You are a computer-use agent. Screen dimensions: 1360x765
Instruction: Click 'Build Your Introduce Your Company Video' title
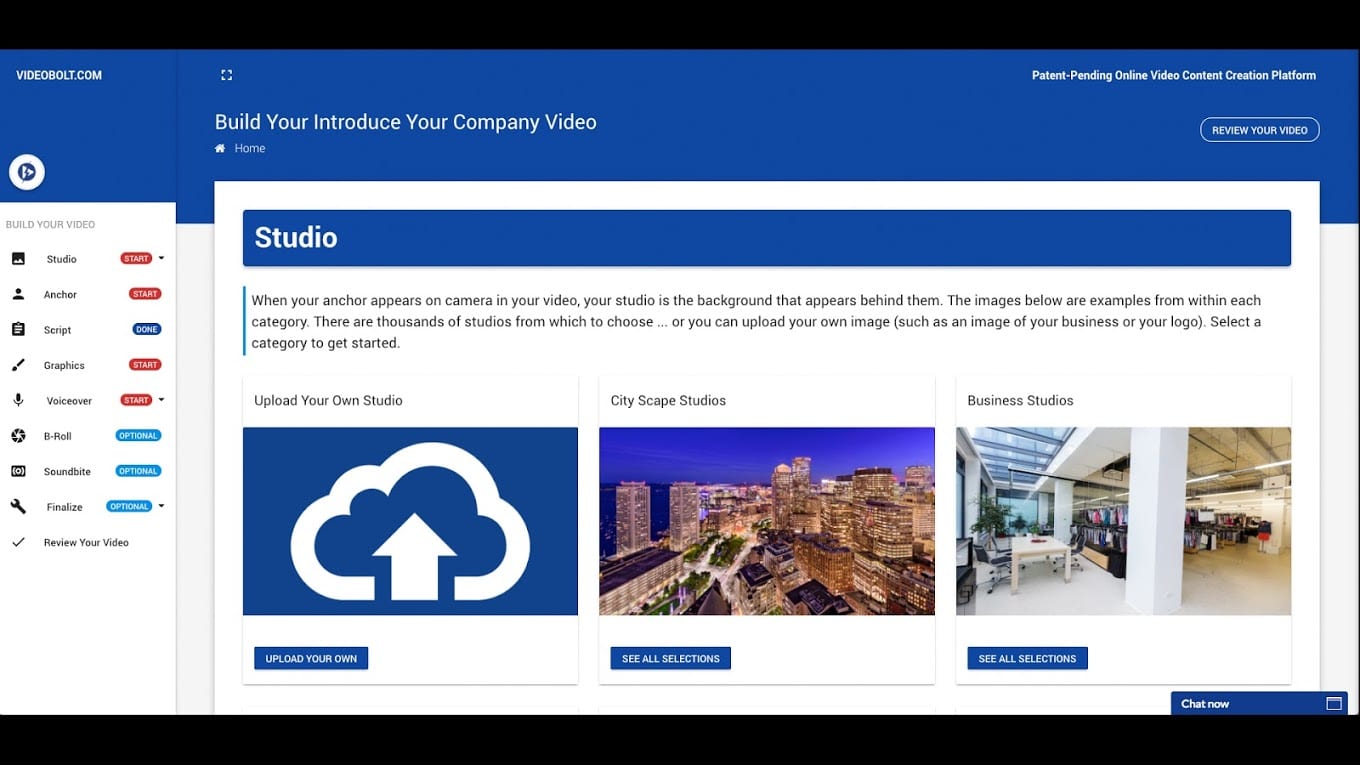pyautogui.click(x=406, y=122)
